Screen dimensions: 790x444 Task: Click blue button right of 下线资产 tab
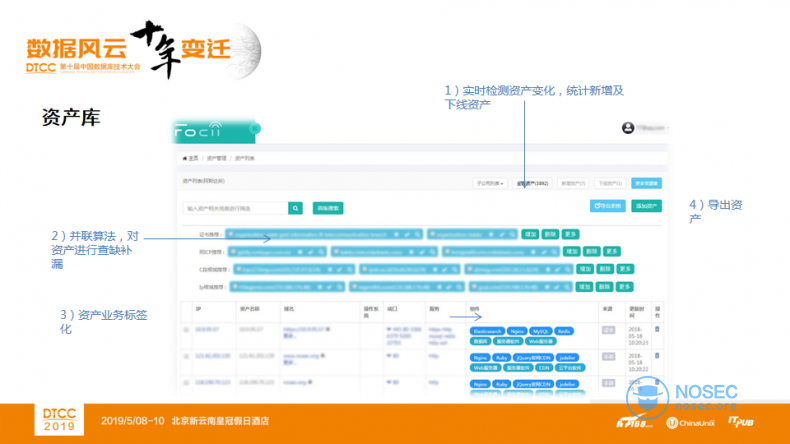(x=646, y=183)
